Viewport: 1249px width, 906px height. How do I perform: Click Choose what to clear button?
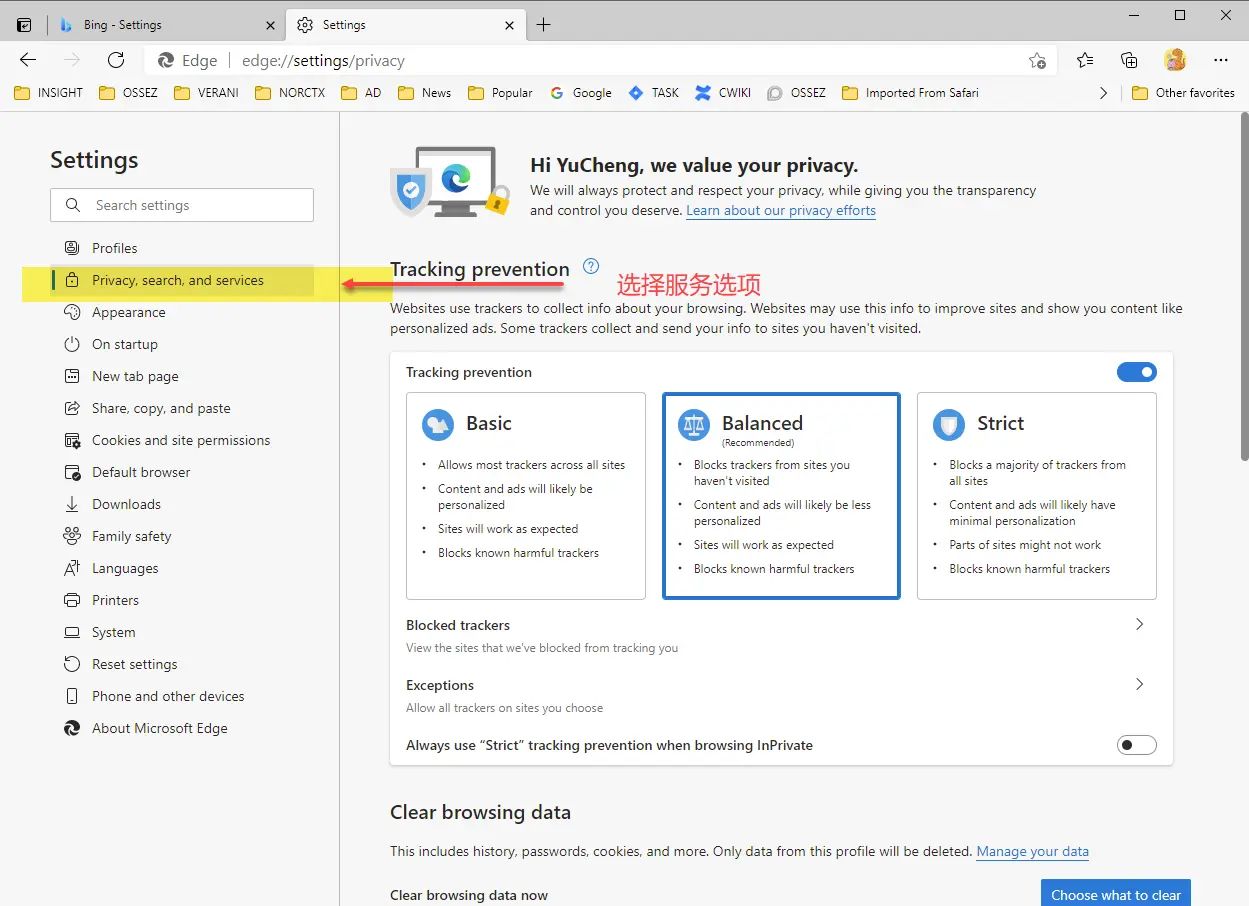1116,894
